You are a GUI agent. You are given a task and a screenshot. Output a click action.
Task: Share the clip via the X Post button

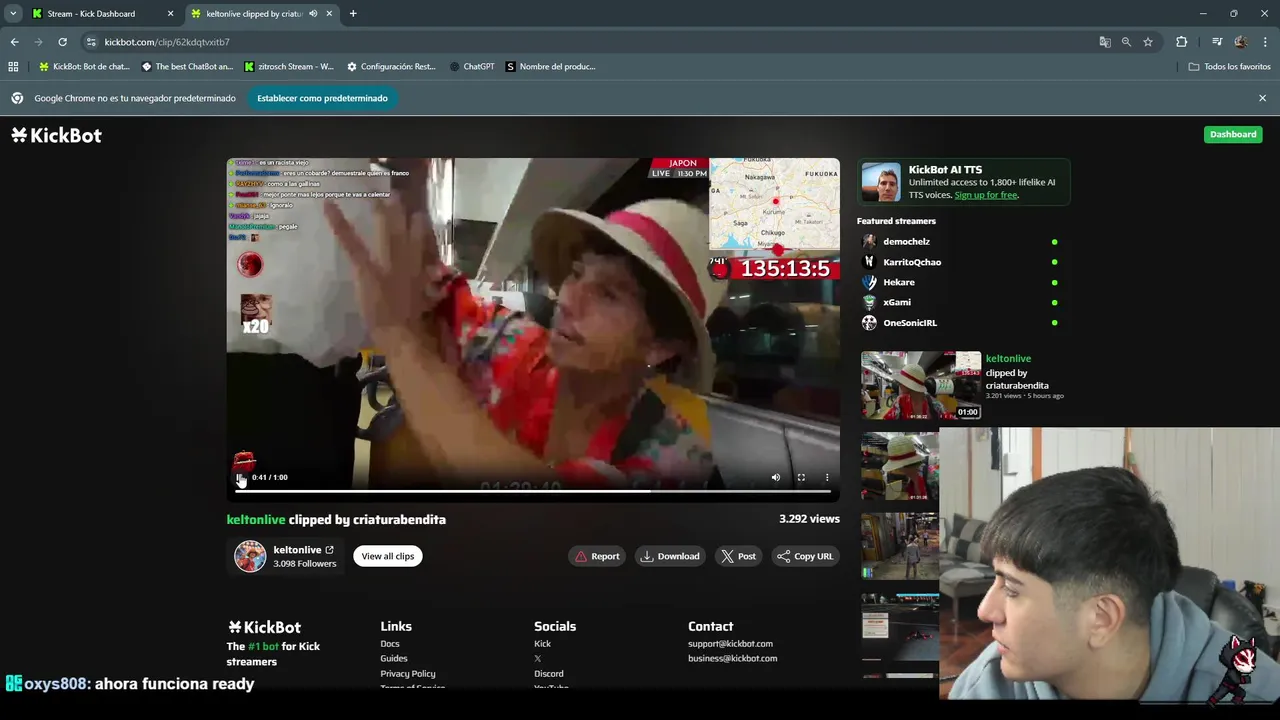(739, 556)
